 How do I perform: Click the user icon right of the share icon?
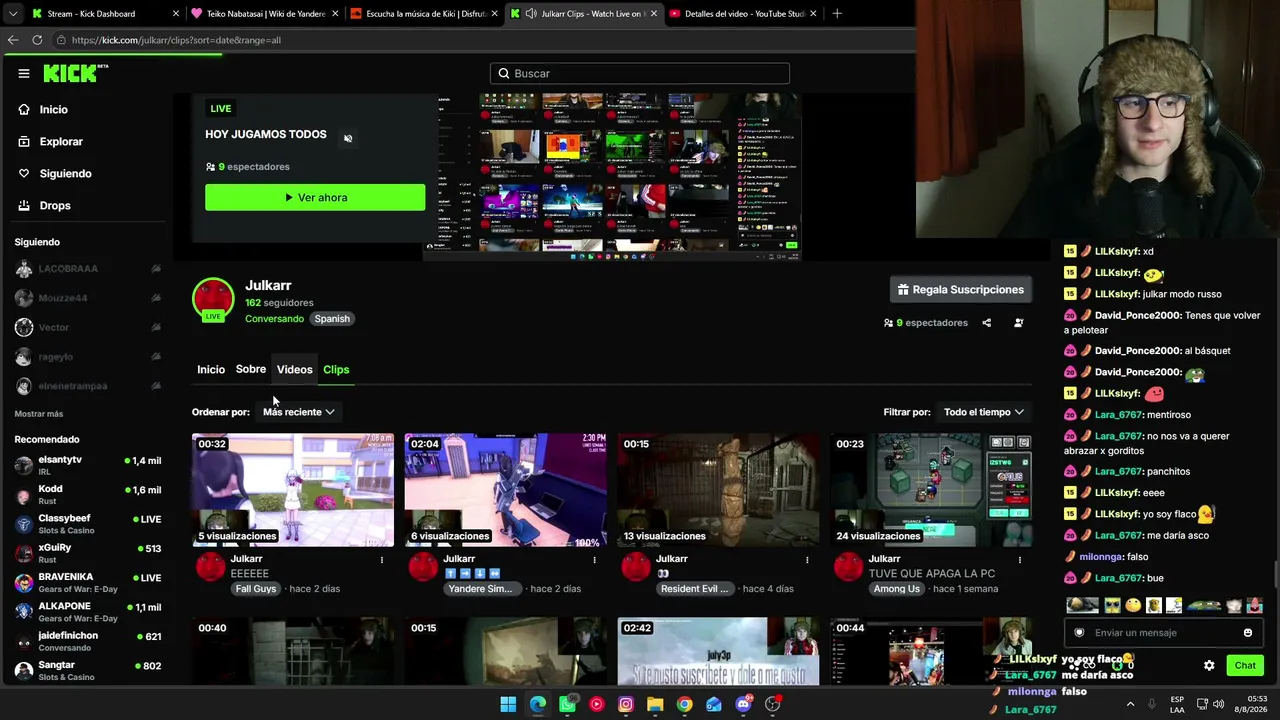point(1018,323)
